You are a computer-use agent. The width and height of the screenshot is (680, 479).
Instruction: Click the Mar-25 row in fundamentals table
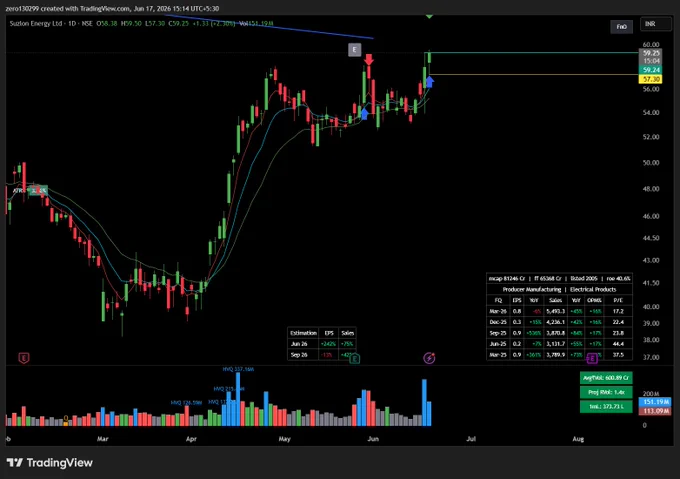click(x=559, y=355)
